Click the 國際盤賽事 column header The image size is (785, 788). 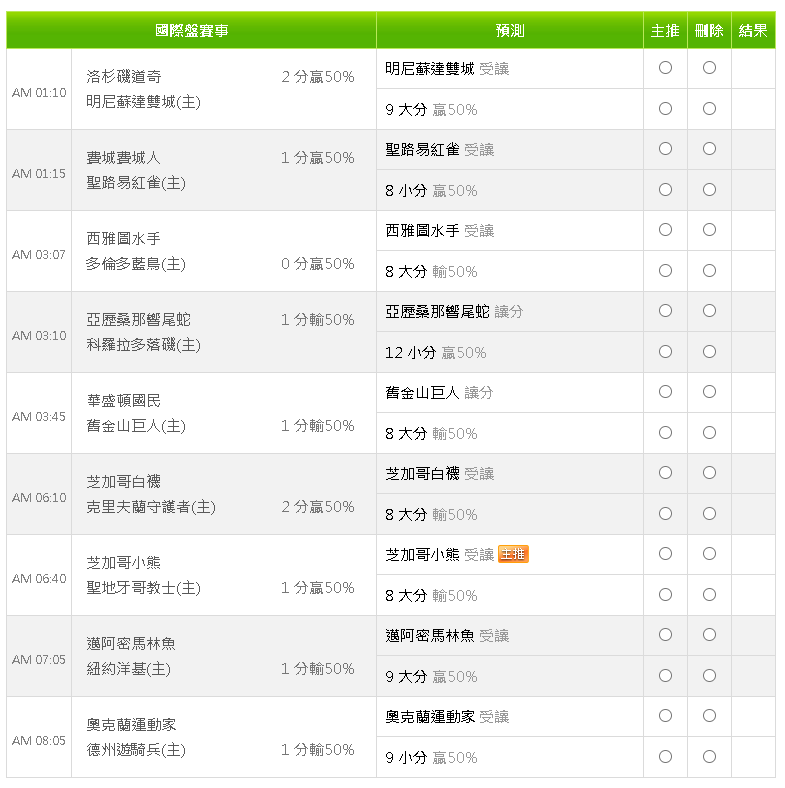tap(191, 30)
